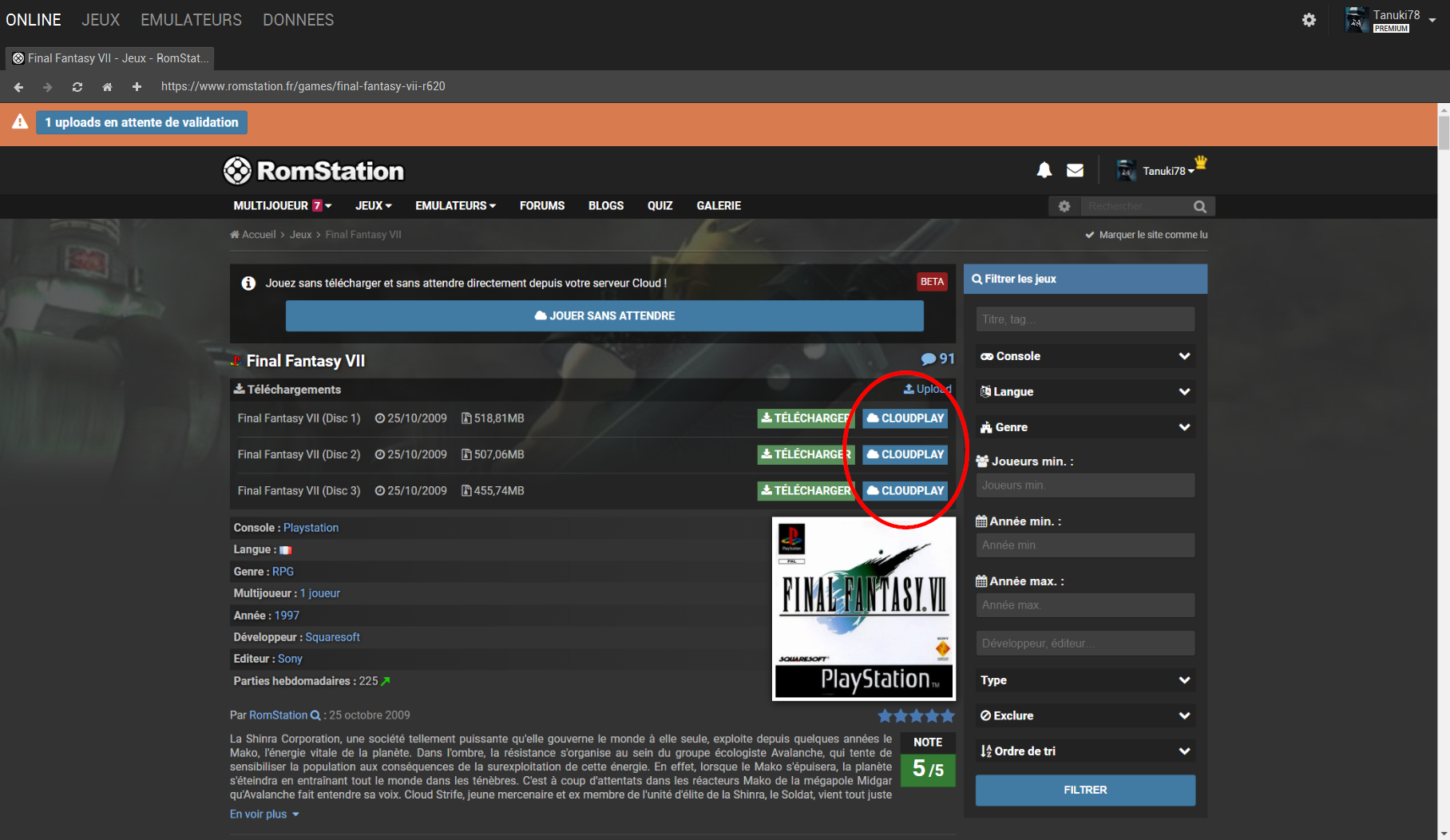Open notifications bell icon

1044,170
